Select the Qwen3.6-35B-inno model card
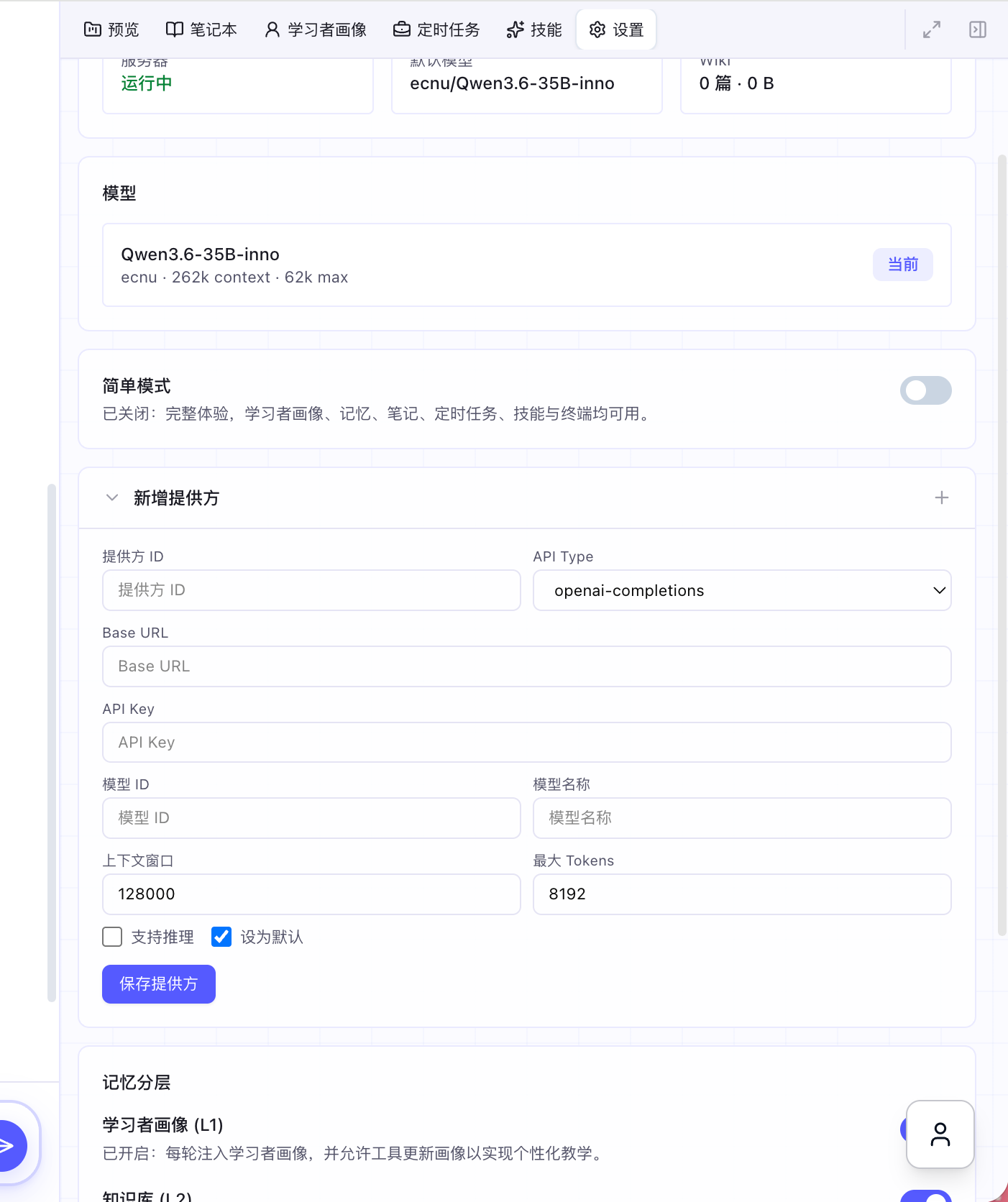 (527, 265)
